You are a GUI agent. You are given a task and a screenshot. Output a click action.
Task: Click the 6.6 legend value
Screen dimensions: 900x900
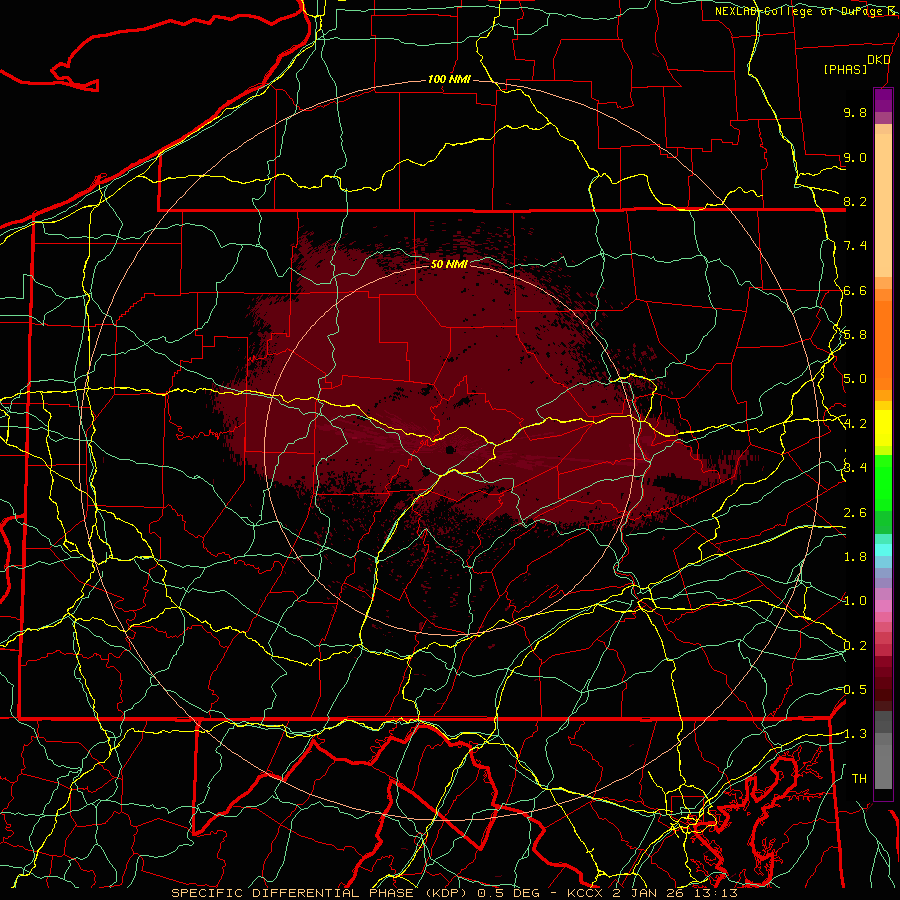(855, 290)
